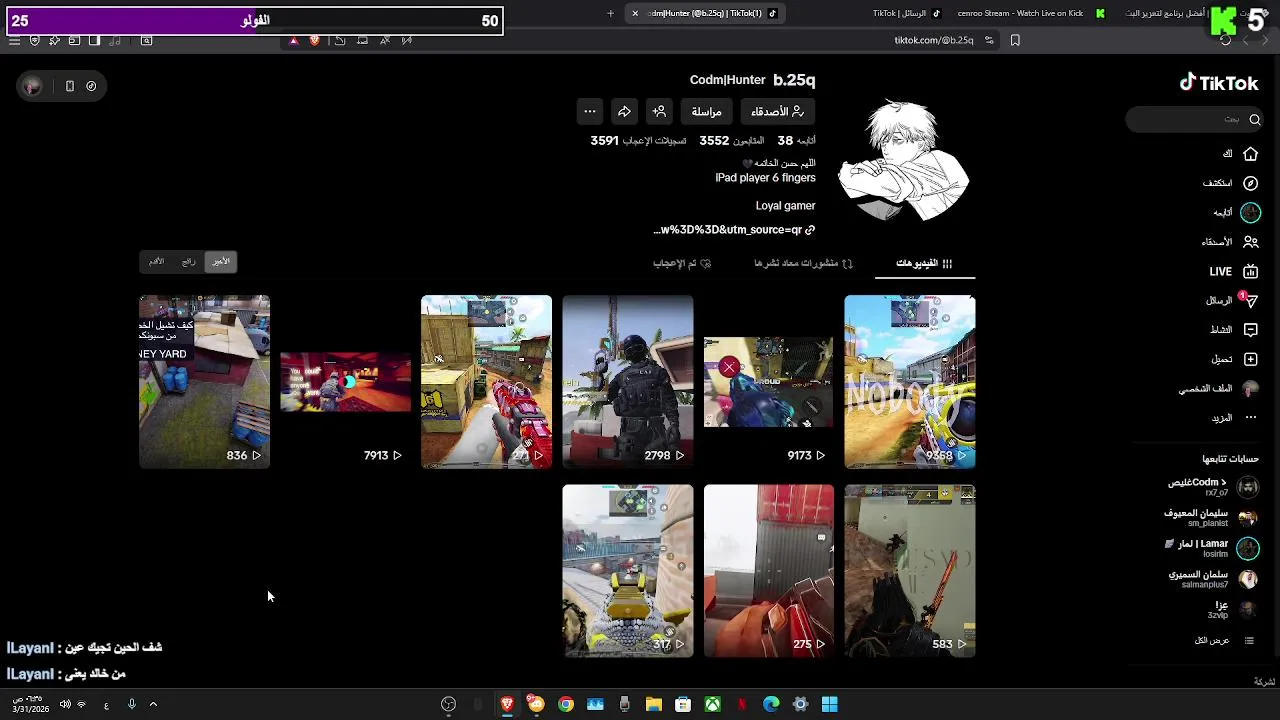This screenshot has width=1280, height=720.
Task: Open the profile three-dots options menu
Action: click(x=590, y=111)
